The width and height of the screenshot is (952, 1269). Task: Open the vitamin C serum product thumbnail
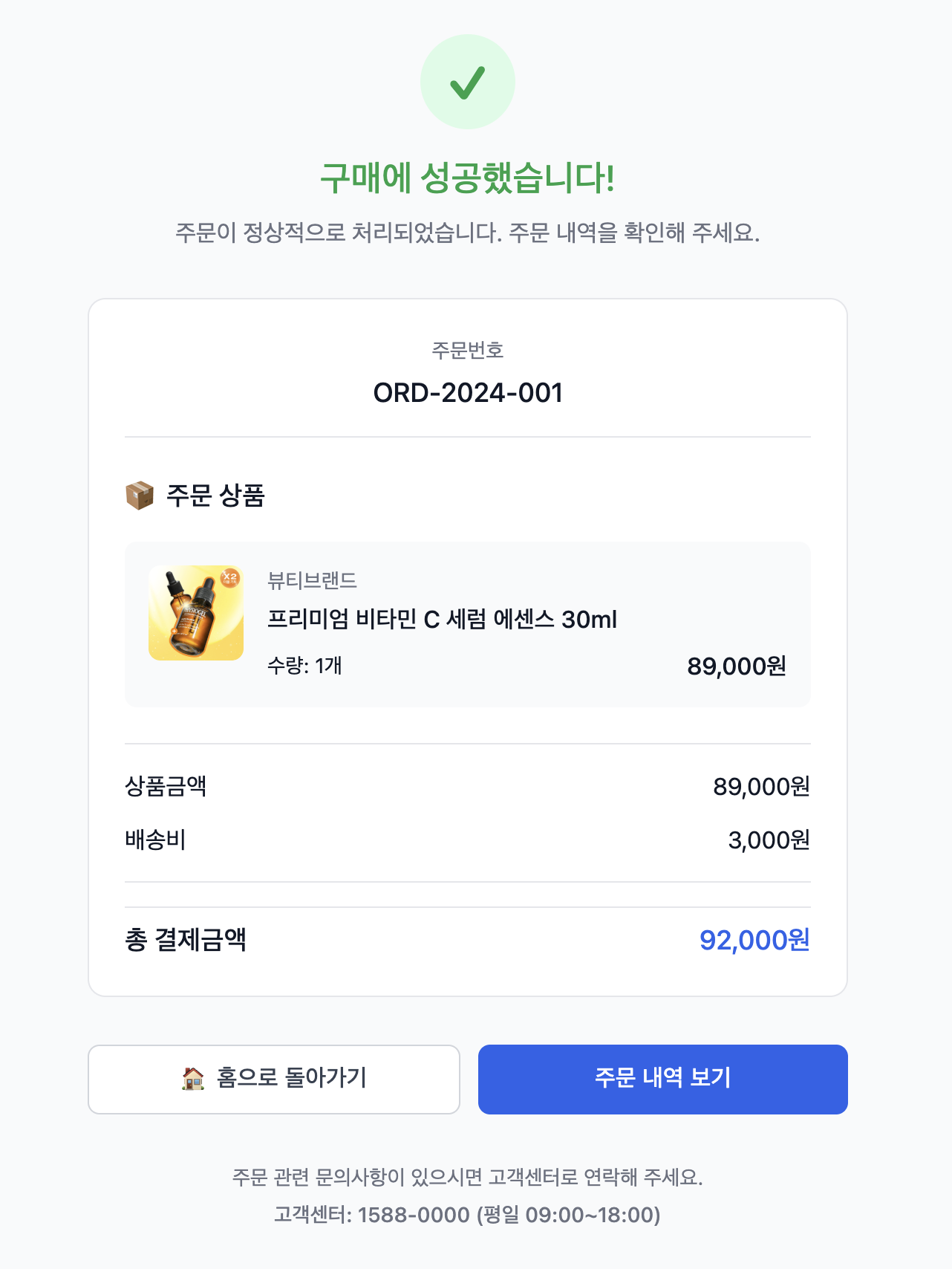click(x=195, y=614)
